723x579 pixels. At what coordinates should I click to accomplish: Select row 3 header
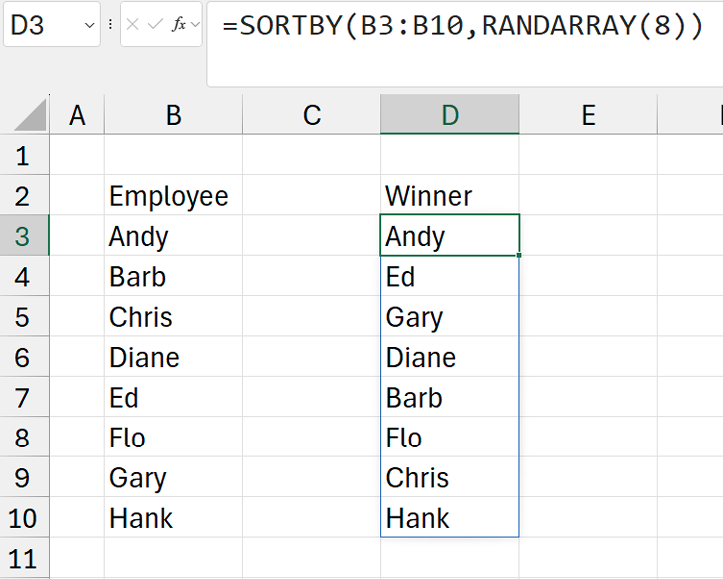click(x=24, y=236)
